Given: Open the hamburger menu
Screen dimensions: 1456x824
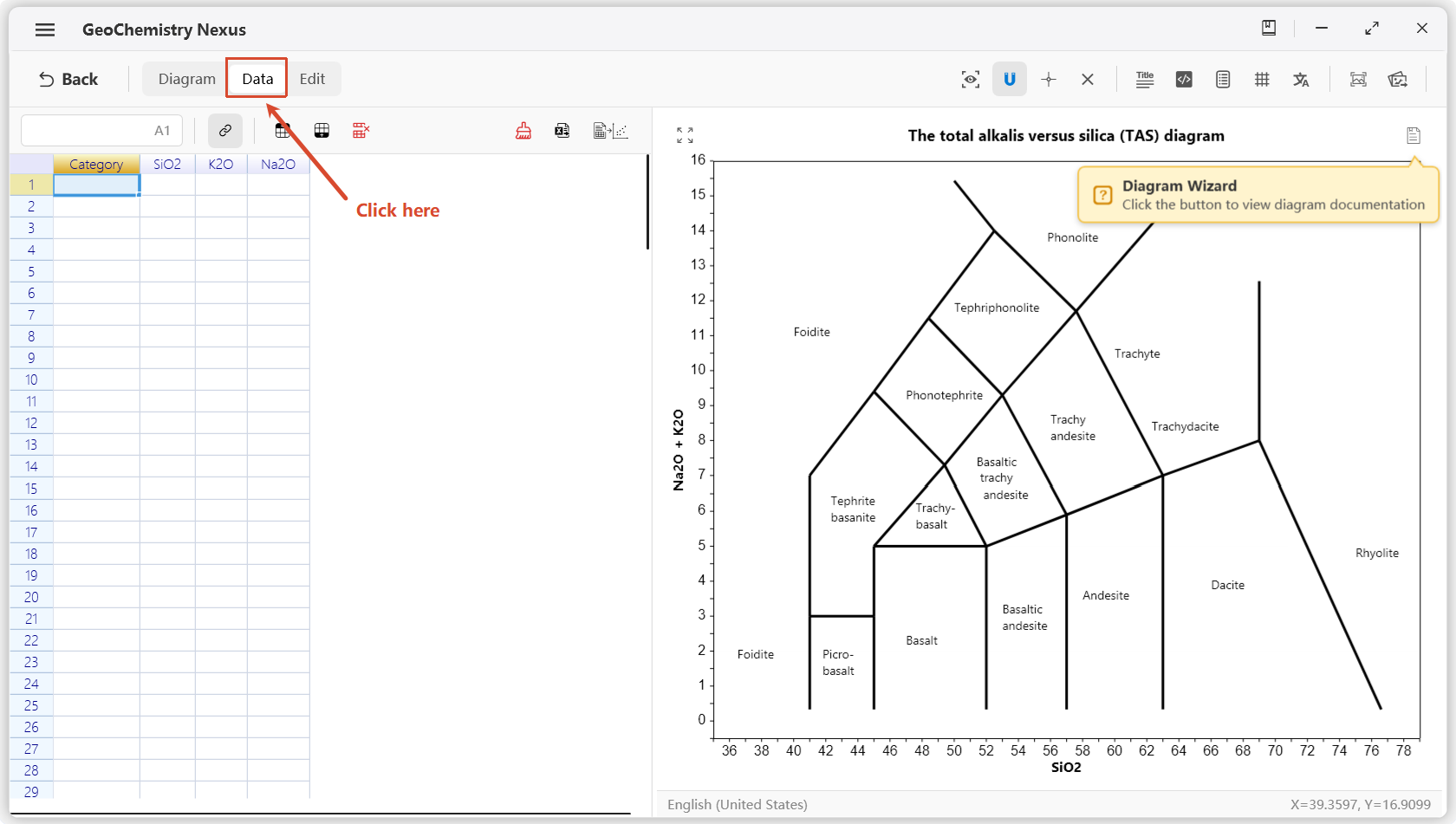Looking at the screenshot, I should pyautogui.click(x=45, y=29).
